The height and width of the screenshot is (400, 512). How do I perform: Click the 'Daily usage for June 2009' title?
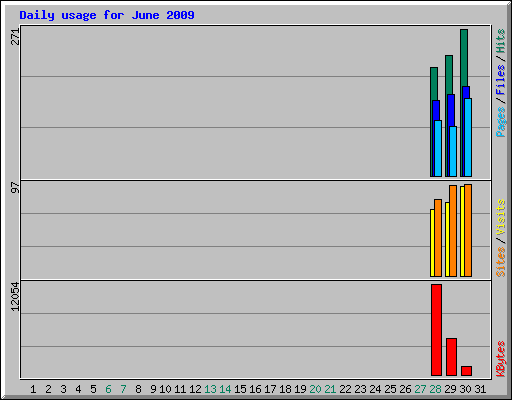107,15
